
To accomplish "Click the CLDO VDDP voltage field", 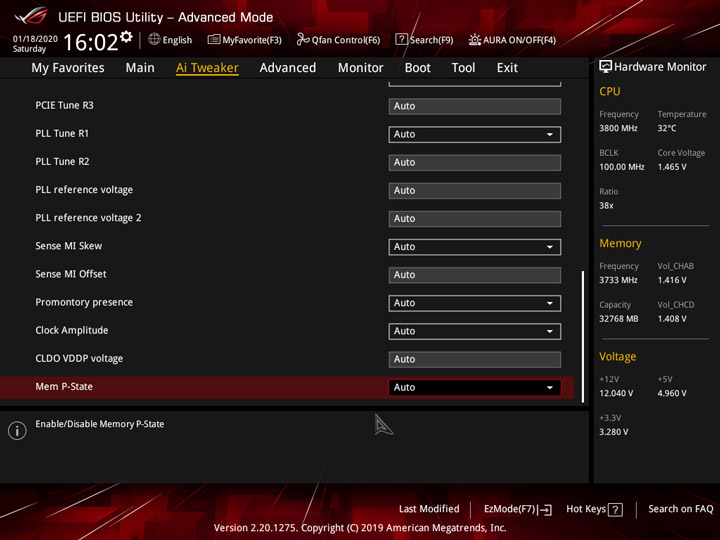I will (474, 360).
